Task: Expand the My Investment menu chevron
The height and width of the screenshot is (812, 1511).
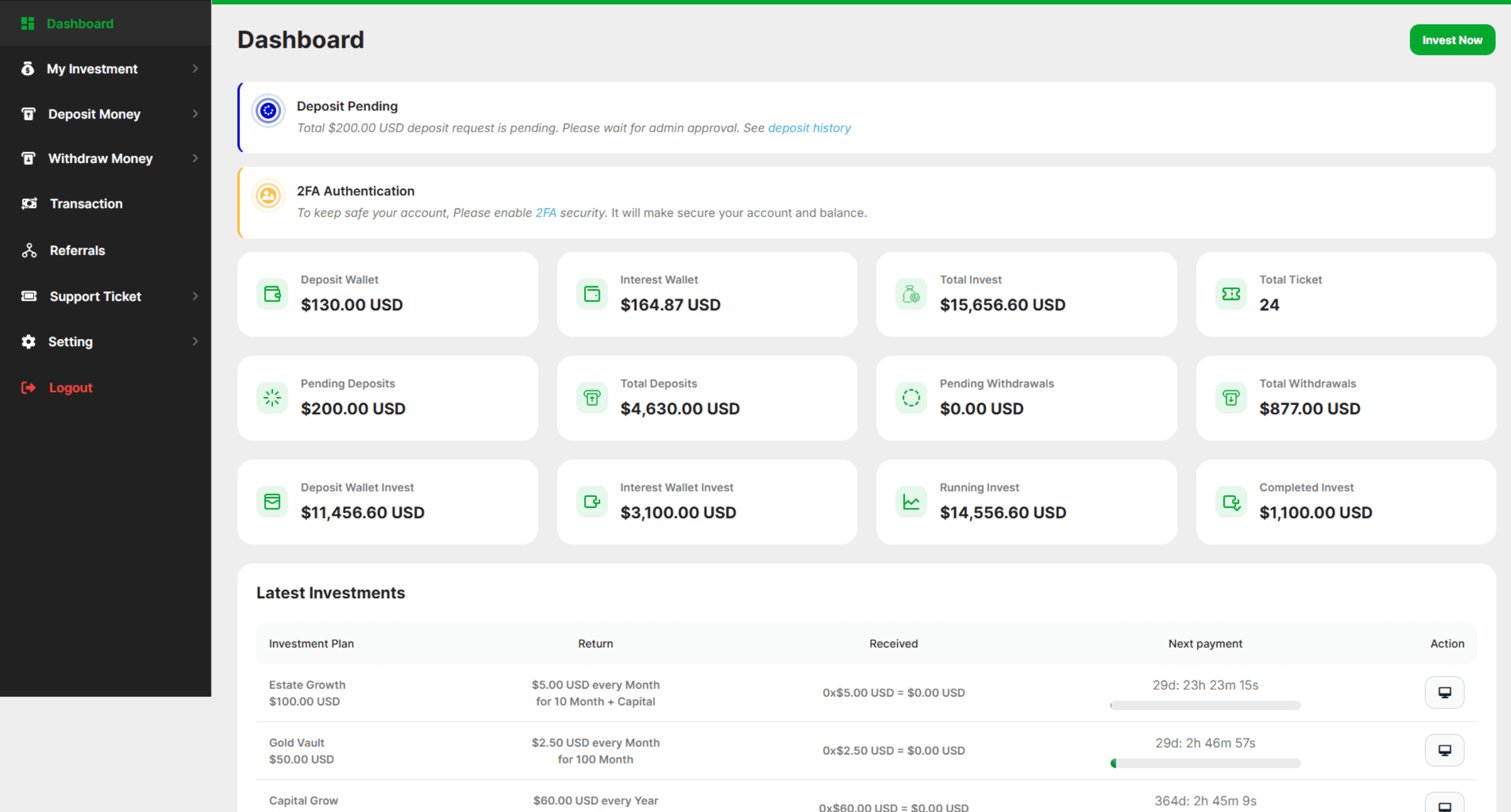Action: [195, 69]
